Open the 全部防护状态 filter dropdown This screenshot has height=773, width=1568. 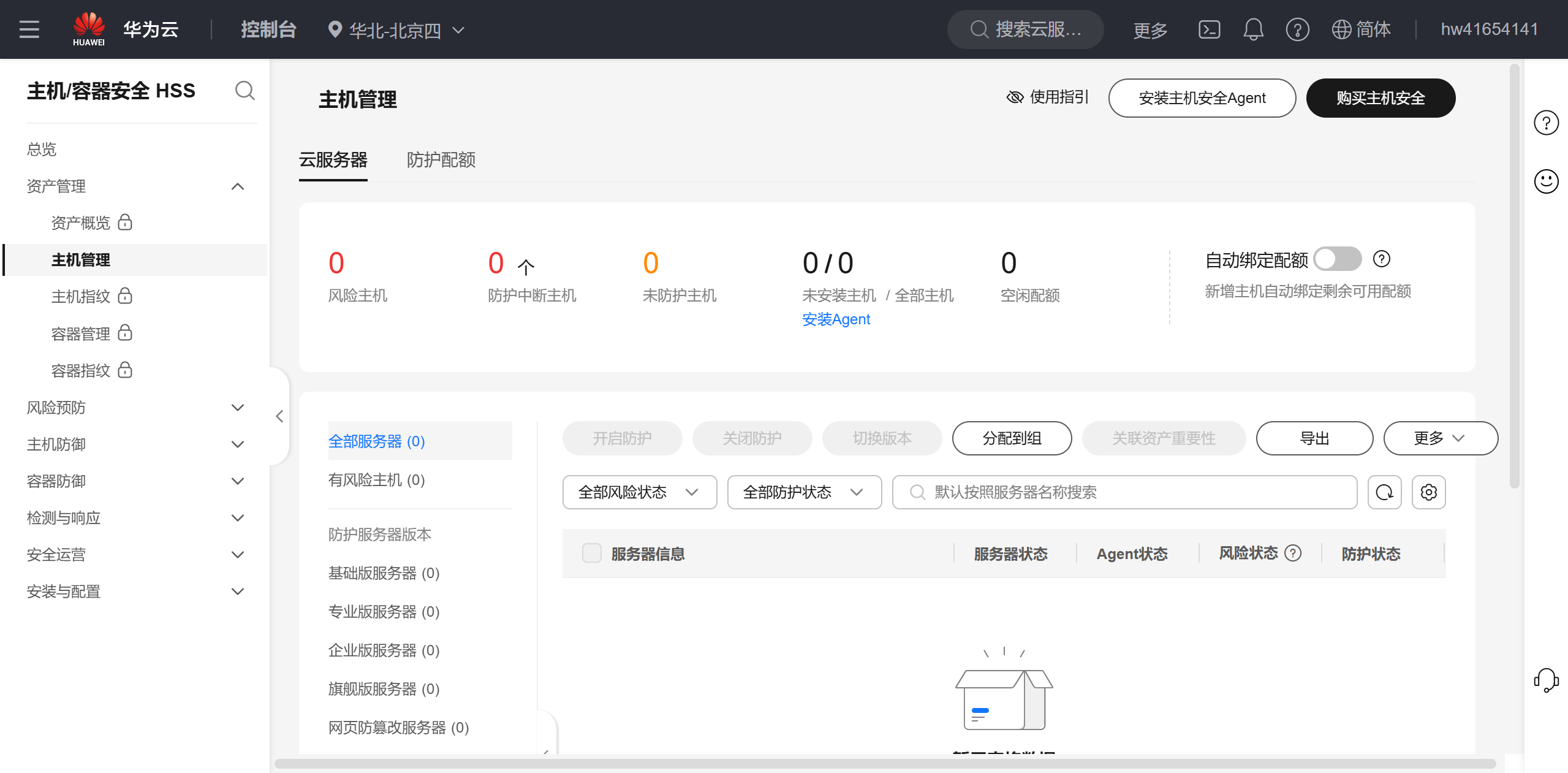(x=804, y=492)
